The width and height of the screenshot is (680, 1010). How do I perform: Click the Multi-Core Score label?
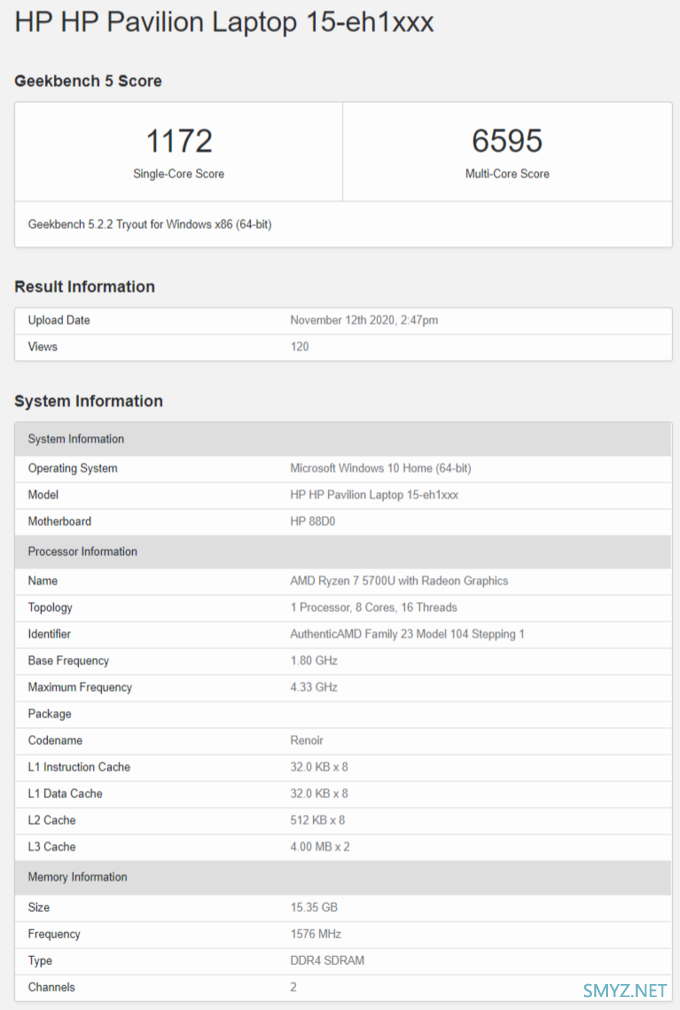click(507, 174)
